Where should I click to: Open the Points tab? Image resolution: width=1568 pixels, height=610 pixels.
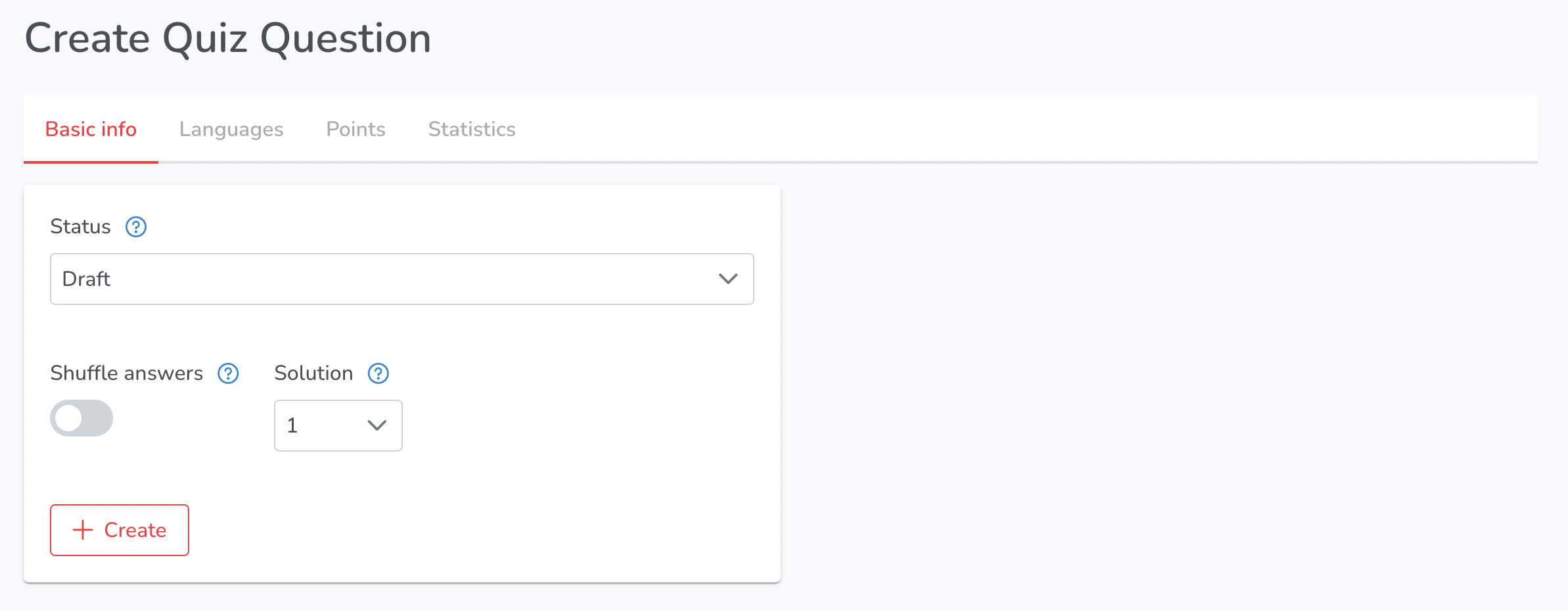[356, 129]
